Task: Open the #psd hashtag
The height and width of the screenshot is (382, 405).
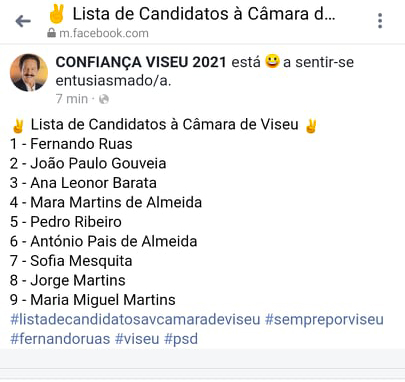Action: (181, 339)
